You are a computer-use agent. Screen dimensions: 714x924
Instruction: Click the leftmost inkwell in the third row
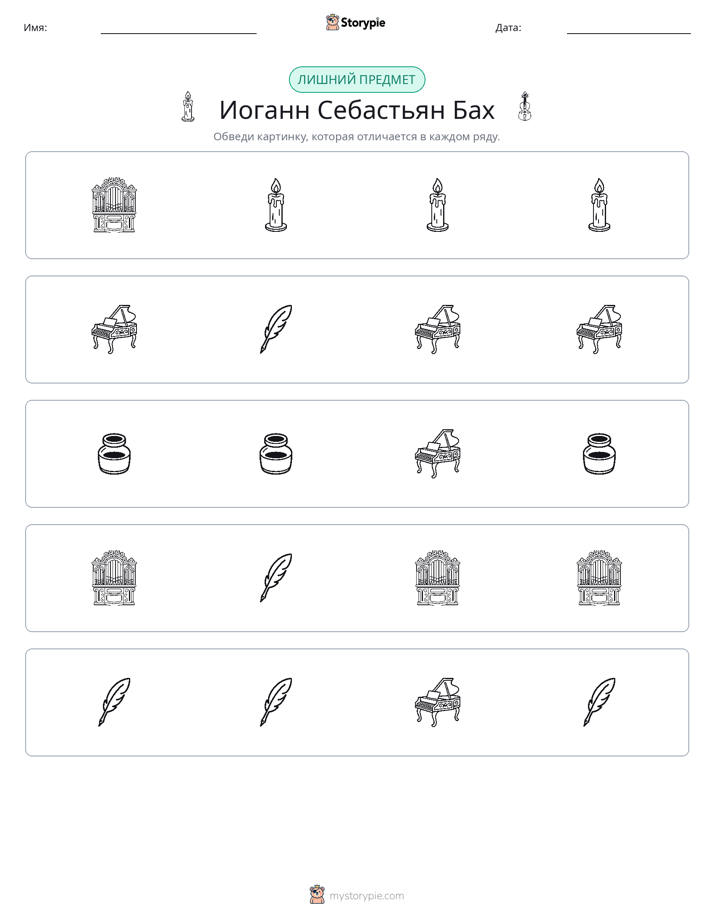coord(114,454)
